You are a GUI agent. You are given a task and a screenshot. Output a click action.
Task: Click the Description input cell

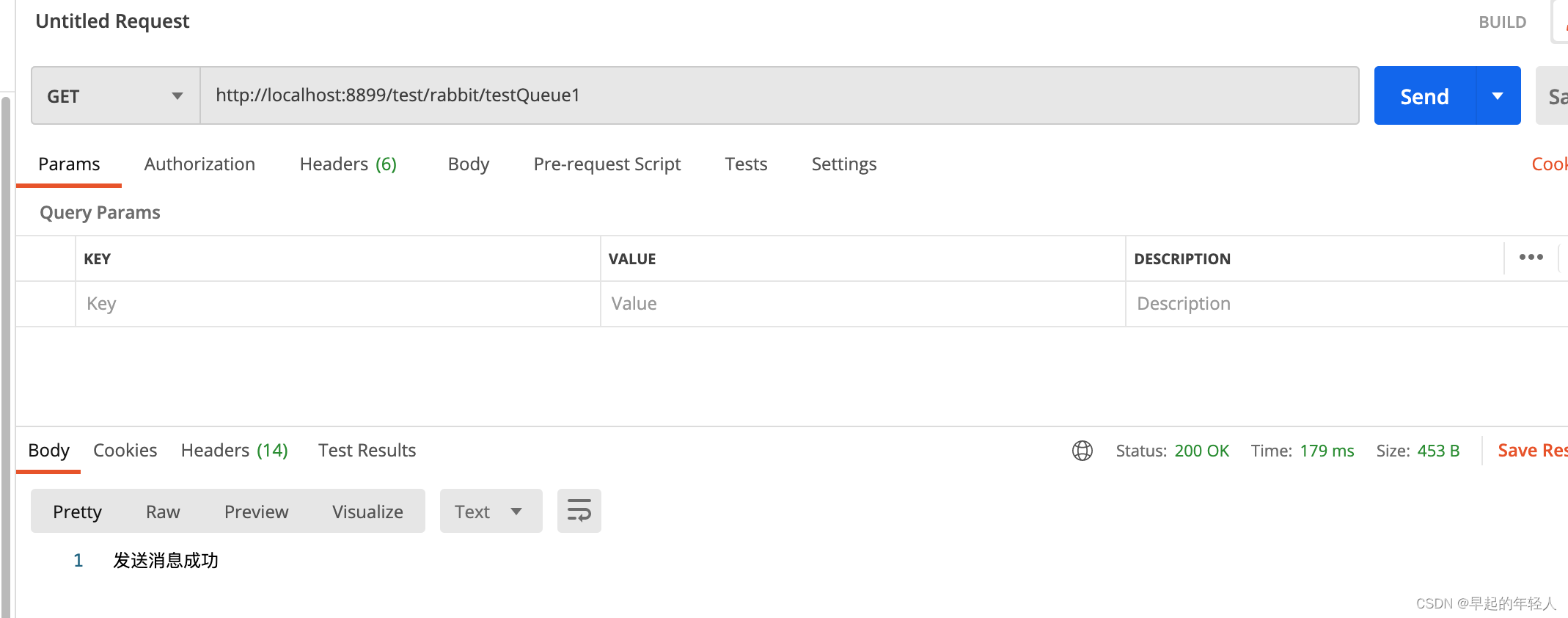(1347, 304)
